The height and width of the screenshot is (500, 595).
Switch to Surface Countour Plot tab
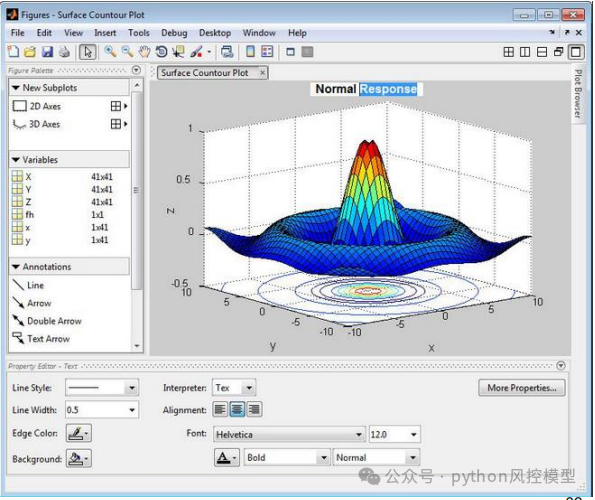point(205,73)
